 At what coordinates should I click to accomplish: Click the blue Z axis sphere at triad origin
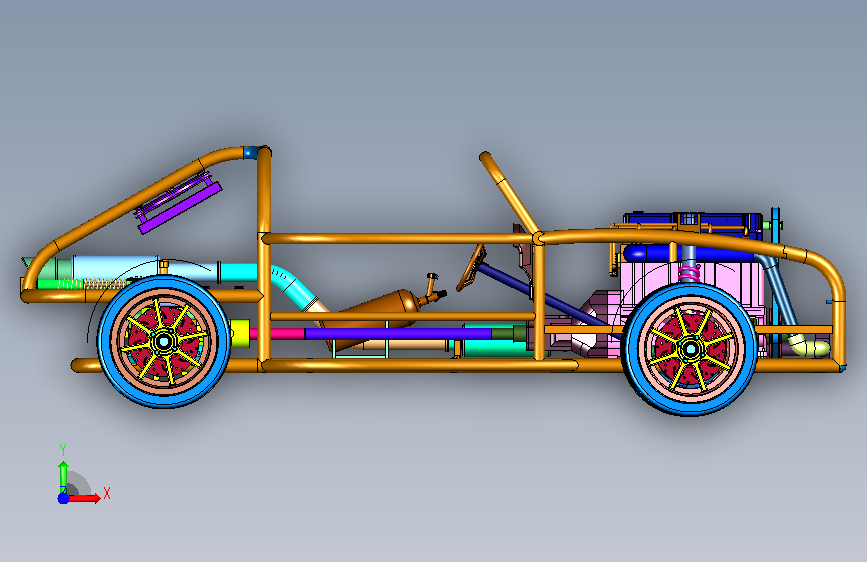63,498
